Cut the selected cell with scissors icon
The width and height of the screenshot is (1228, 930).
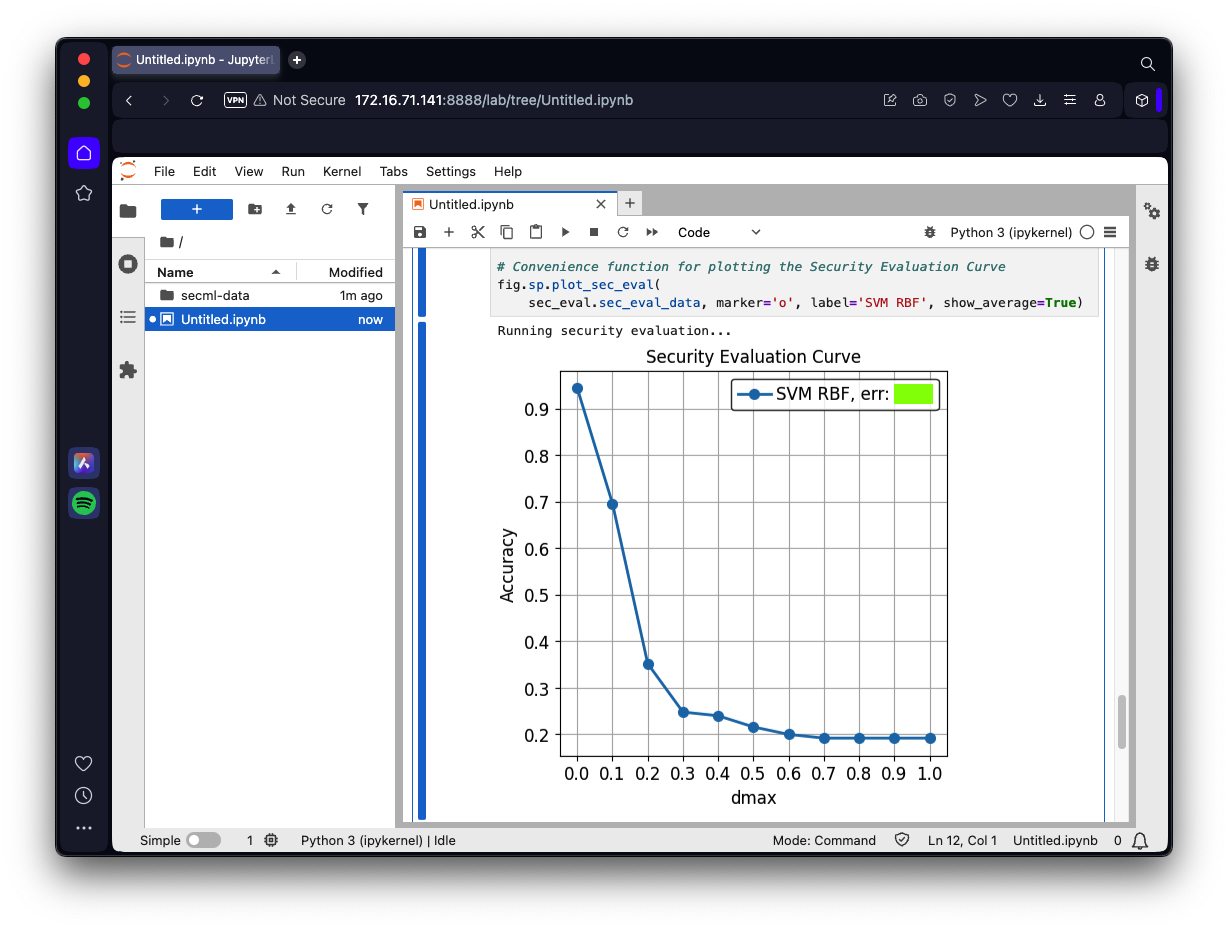(478, 232)
